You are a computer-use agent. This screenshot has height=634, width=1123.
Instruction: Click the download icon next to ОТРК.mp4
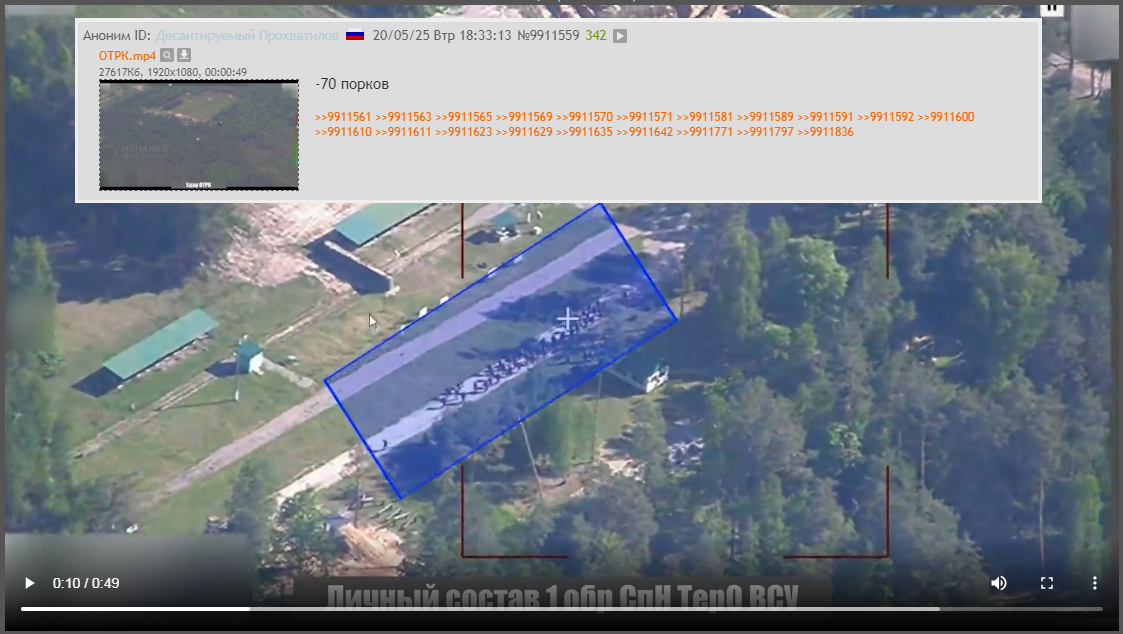click(183, 55)
